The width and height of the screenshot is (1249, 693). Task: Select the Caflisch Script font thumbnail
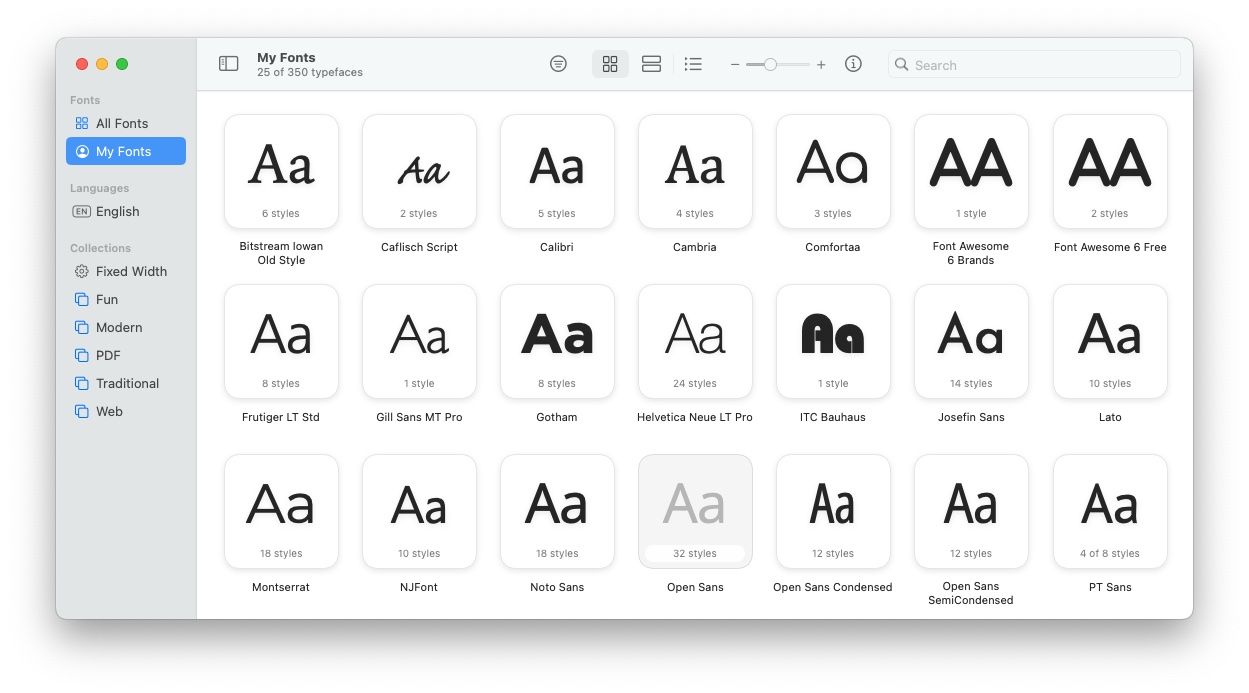click(x=419, y=171)
